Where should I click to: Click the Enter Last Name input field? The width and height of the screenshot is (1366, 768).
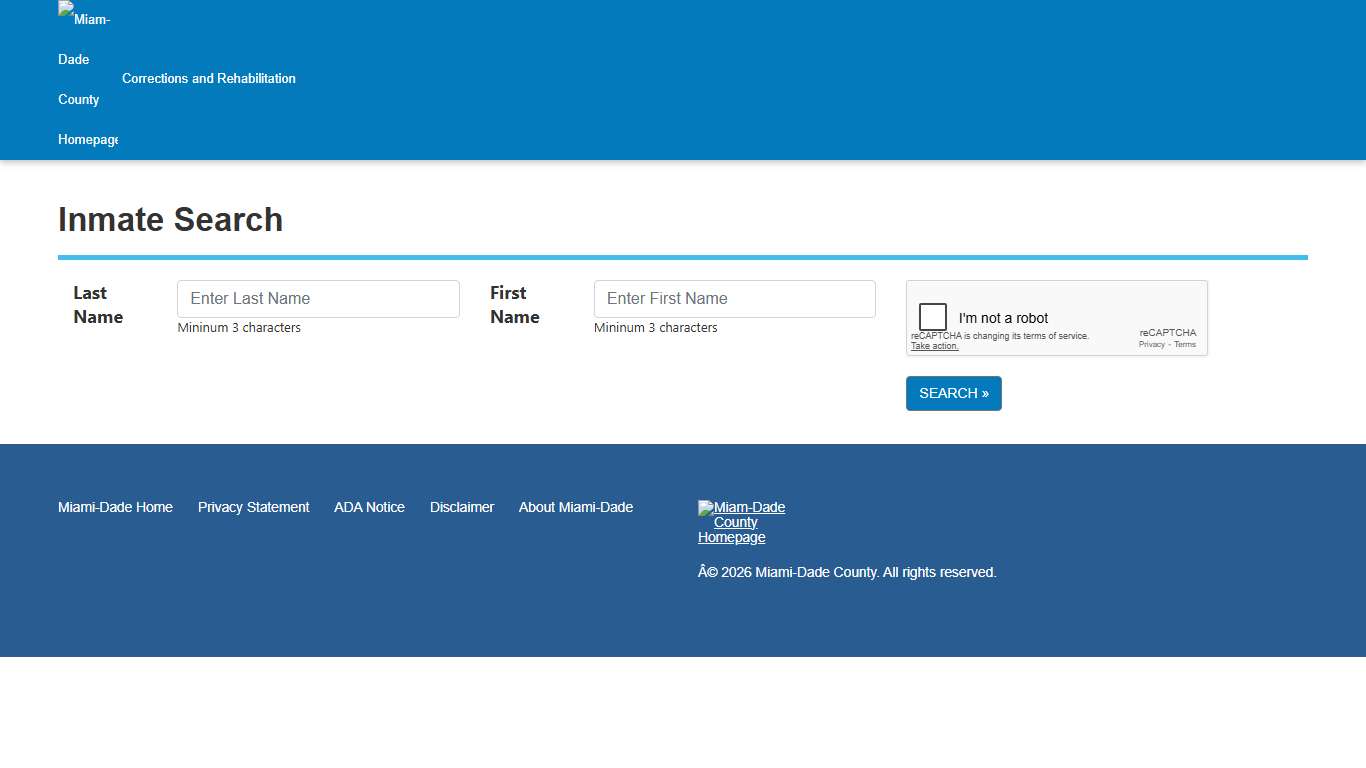point(318,298)
